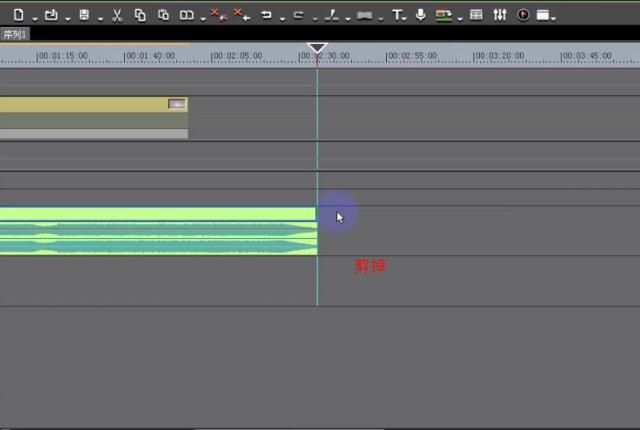Screen dimensions: 640x430
Task: Click the Ripple Delete icon
Action: click(240, 15)
